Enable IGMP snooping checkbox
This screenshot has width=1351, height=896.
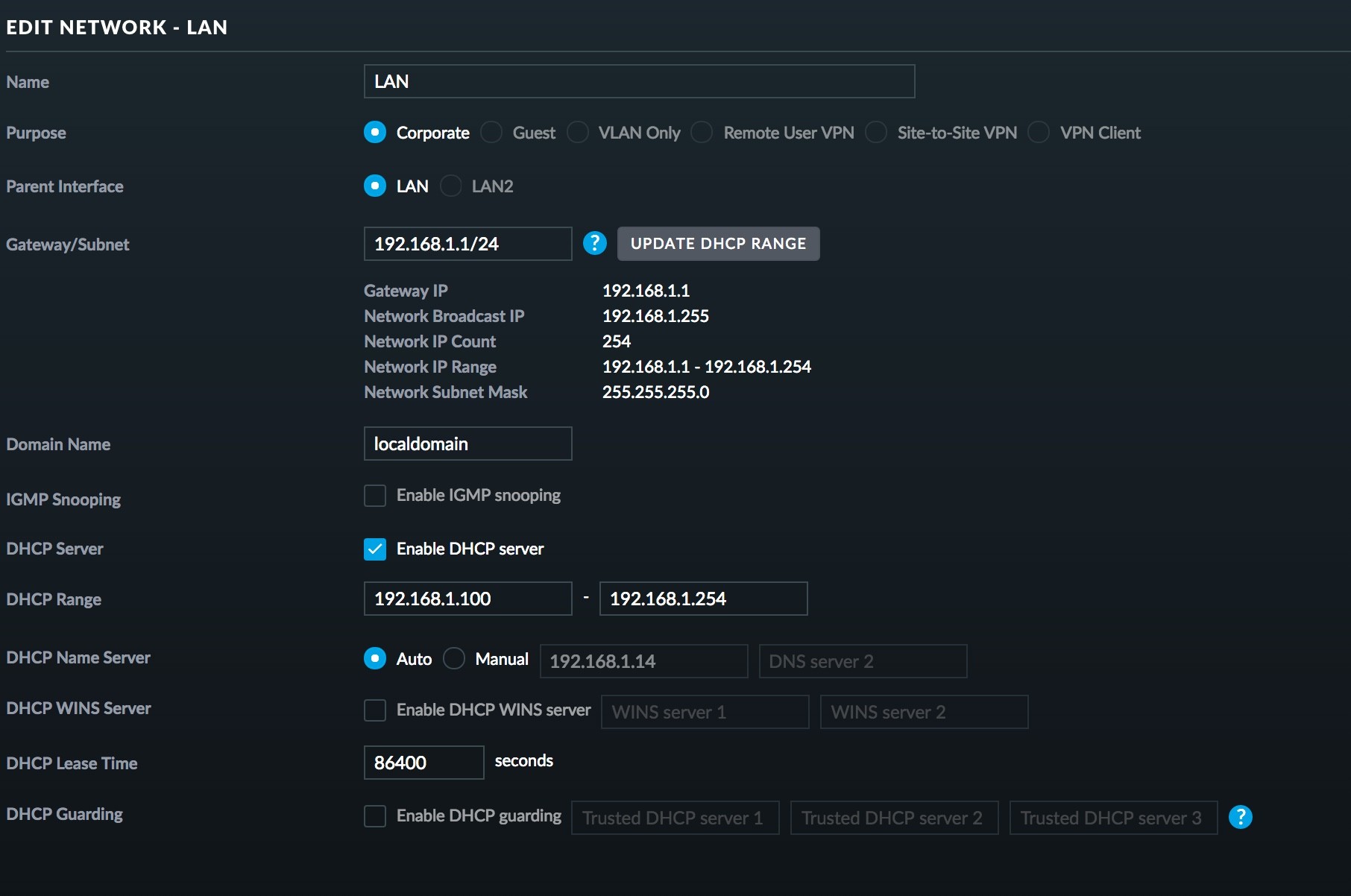pos(375,496)
